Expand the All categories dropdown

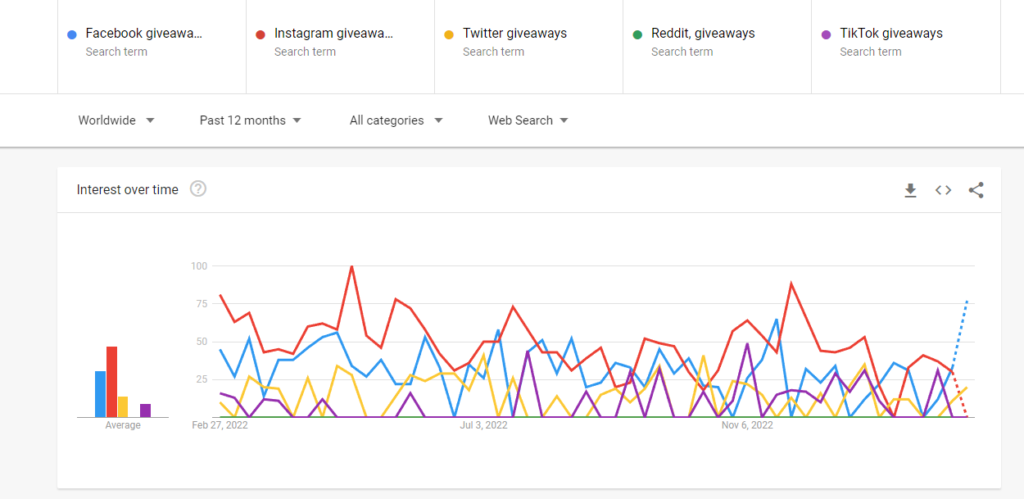(x=396, y=120)
